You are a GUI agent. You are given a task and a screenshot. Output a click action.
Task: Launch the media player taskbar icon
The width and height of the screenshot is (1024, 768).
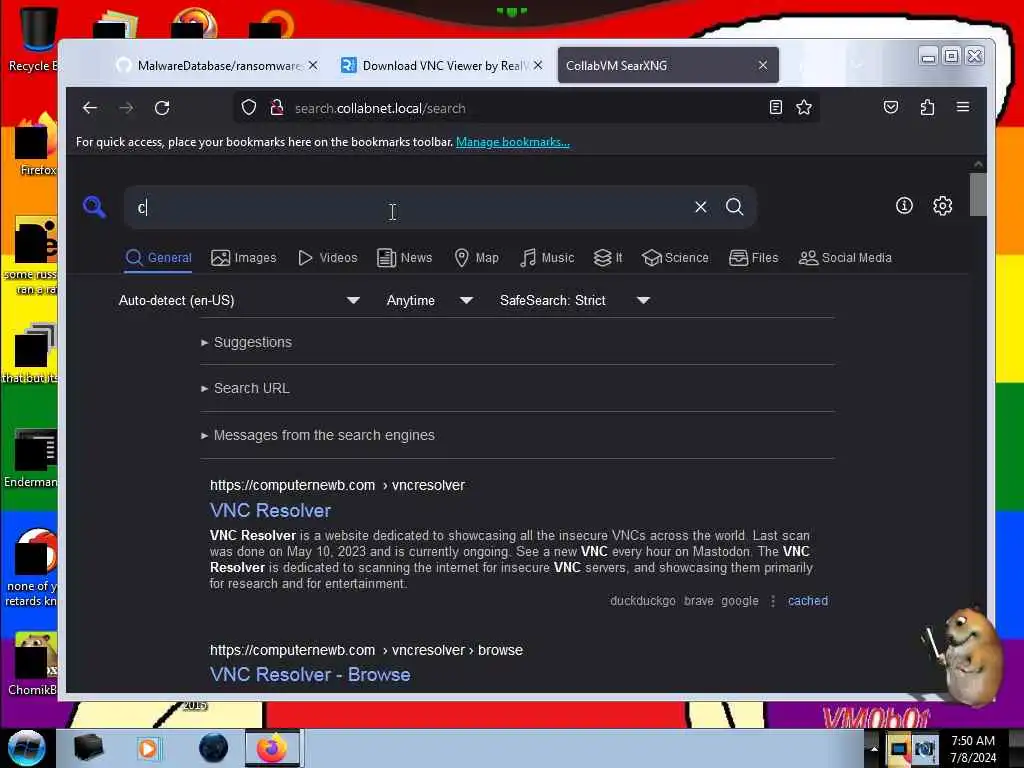[148, 748]
